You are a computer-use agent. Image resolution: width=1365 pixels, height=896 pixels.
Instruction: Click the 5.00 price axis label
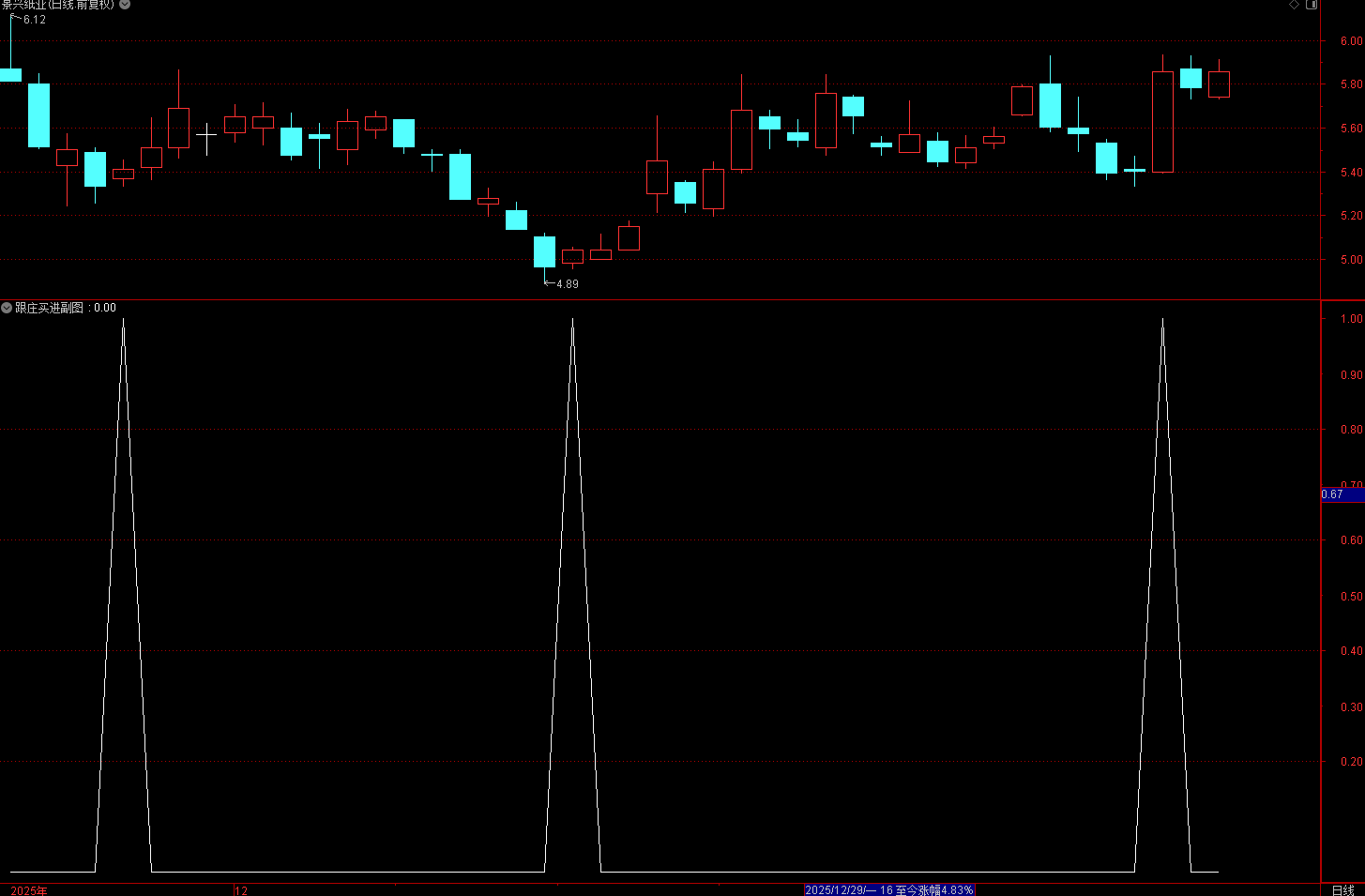pos(1351,260)
